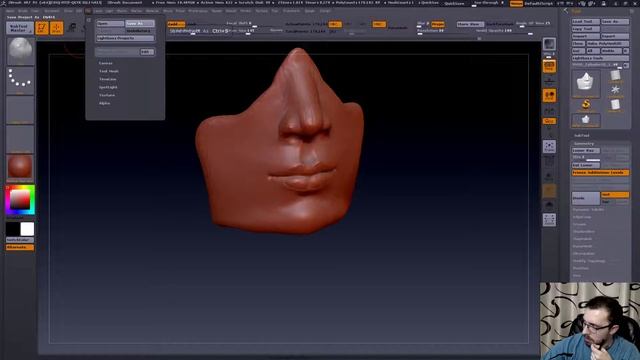Screen dimensions: 640x360
Task: Toggle the orange Xyz rotation icon
Action: [x=549, y=121]
